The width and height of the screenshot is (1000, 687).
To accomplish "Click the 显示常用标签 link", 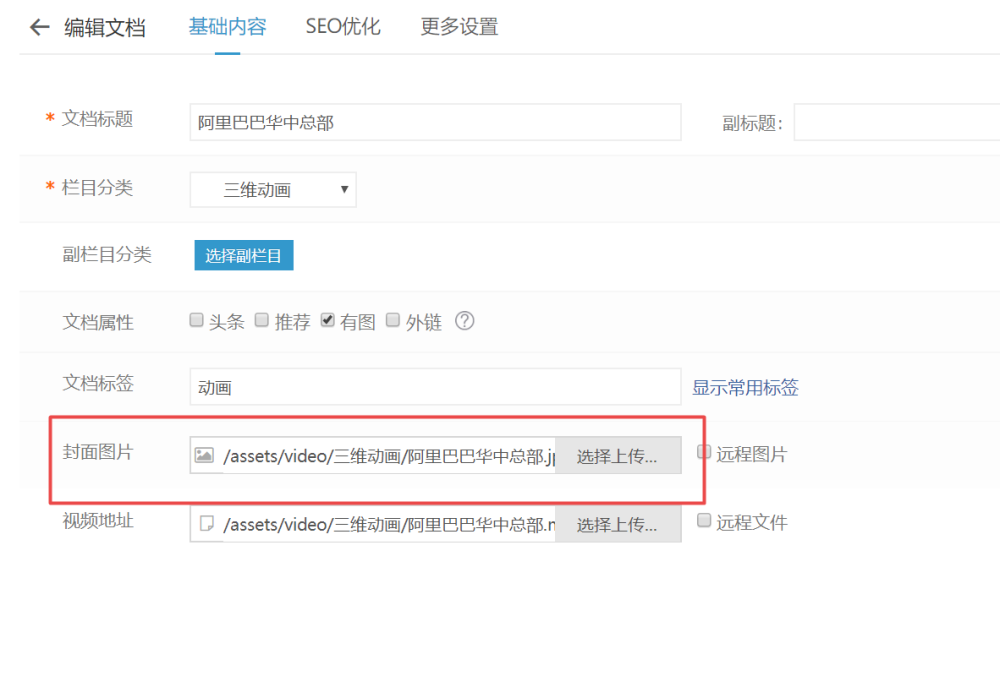I will (745, 387).
